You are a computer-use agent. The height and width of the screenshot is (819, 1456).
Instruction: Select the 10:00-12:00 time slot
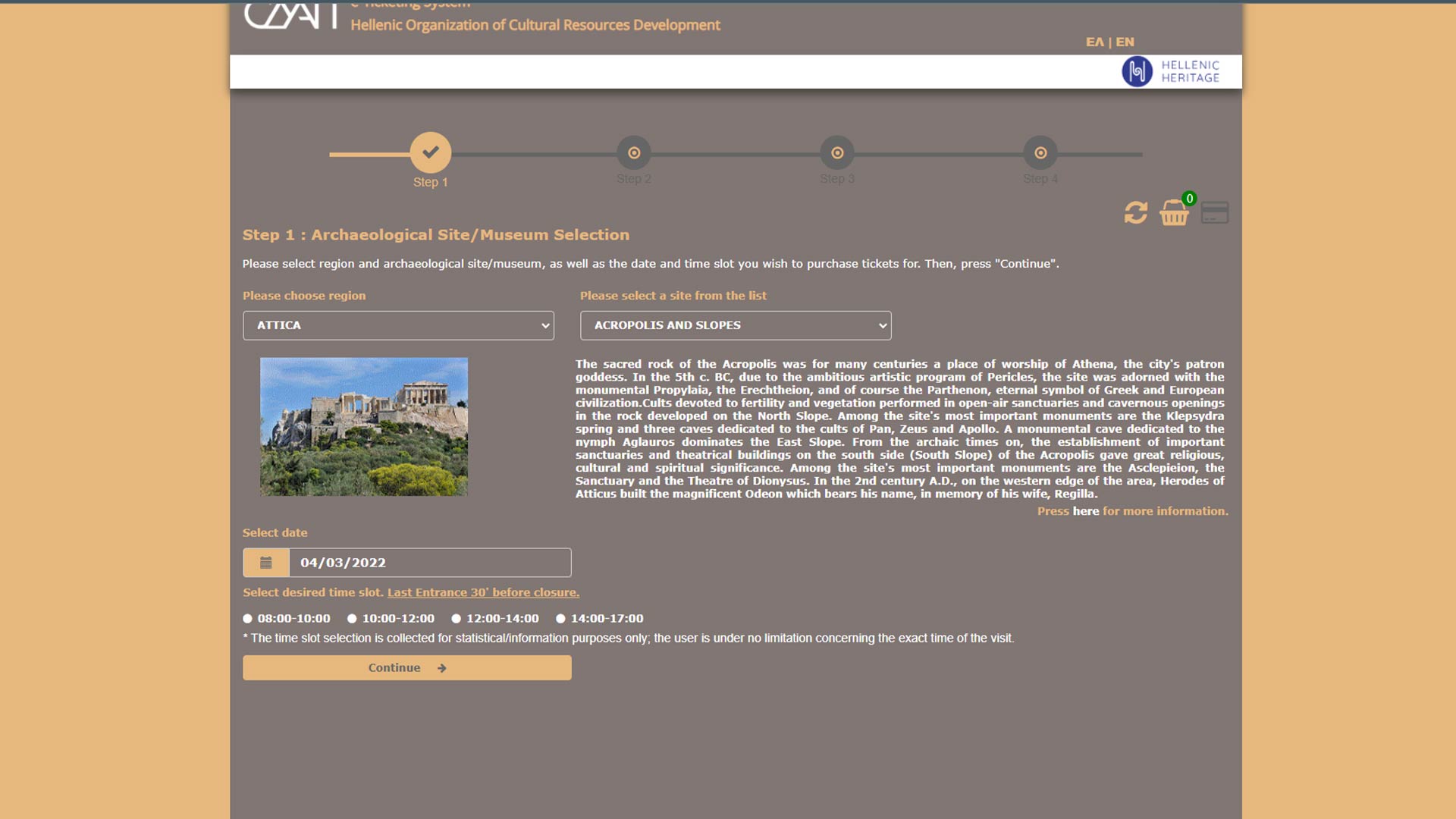click(352, 619)
